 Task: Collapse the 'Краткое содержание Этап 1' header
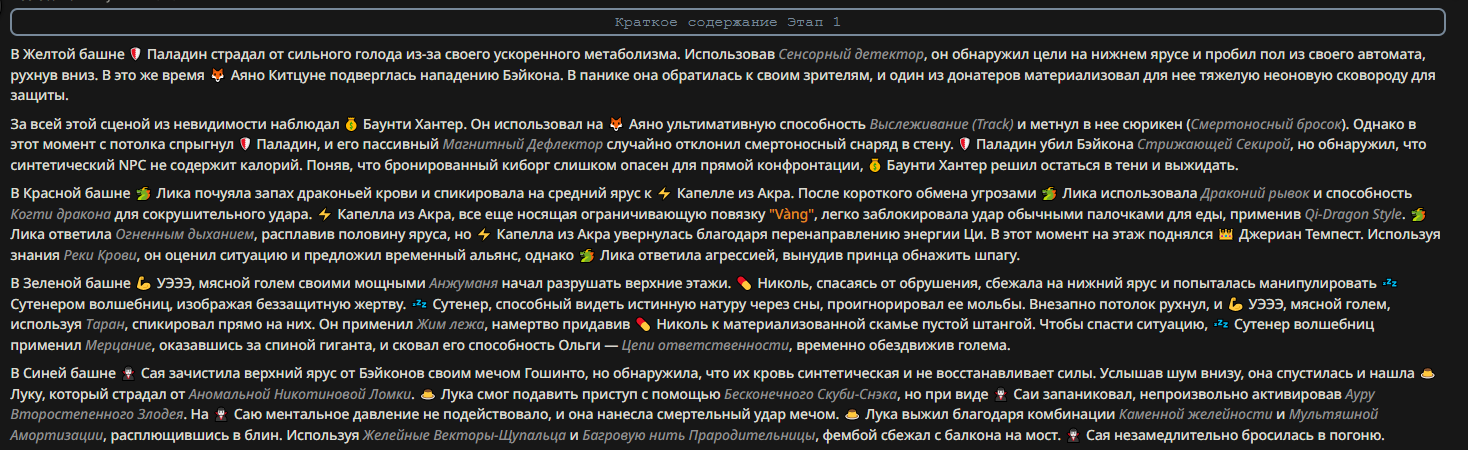click(x=727, y=21)
